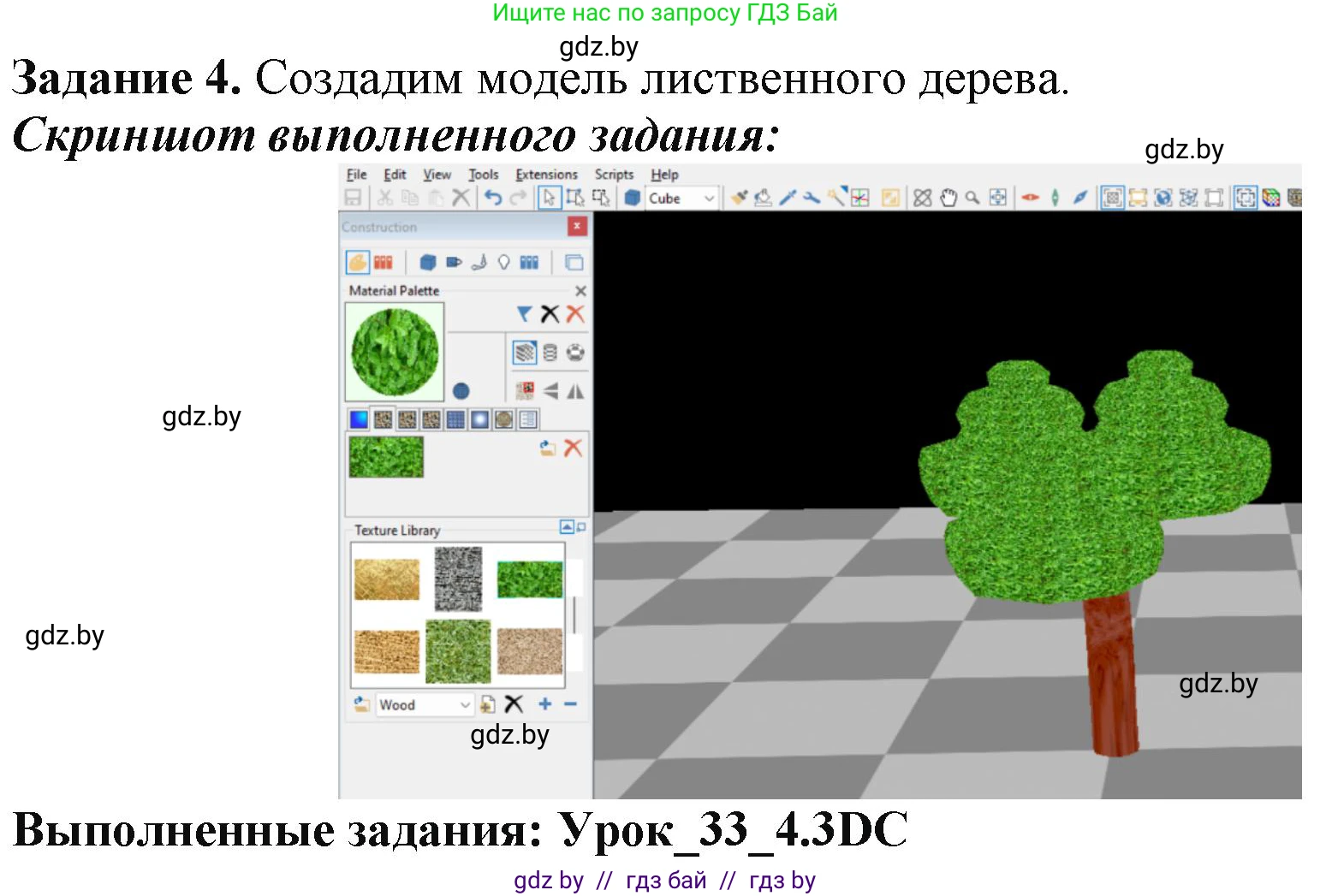Click the Undo arrow in toolbar
The image size is (1332, 896).
(493, 198)
